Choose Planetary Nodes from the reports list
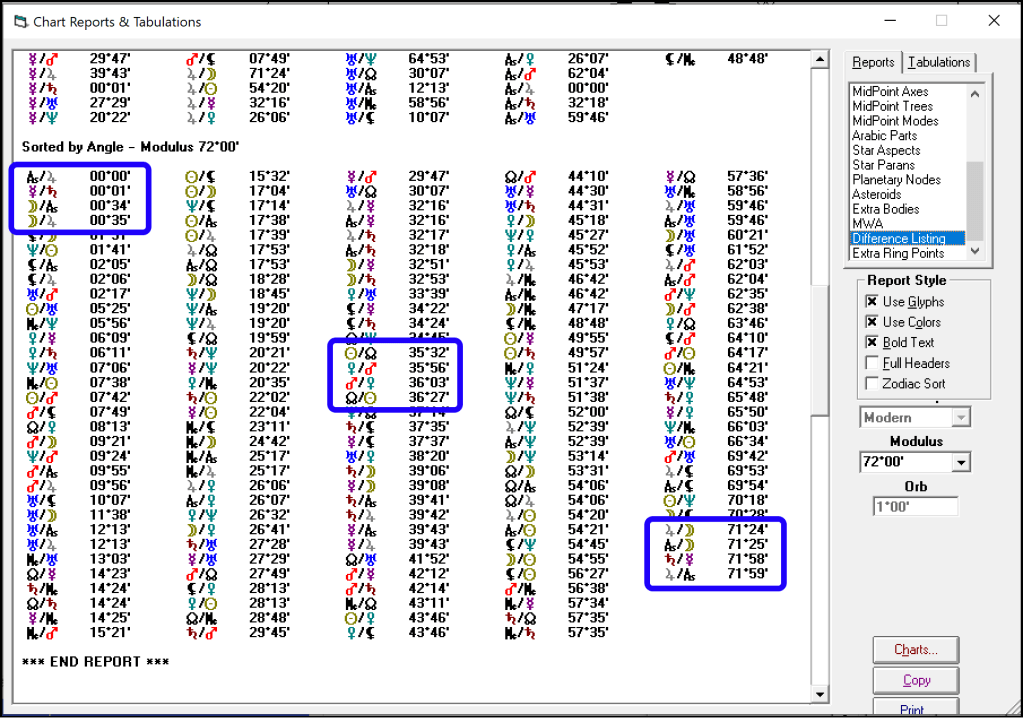The image size is (1023, 718). pyautogui.click(x=897, y=180)
